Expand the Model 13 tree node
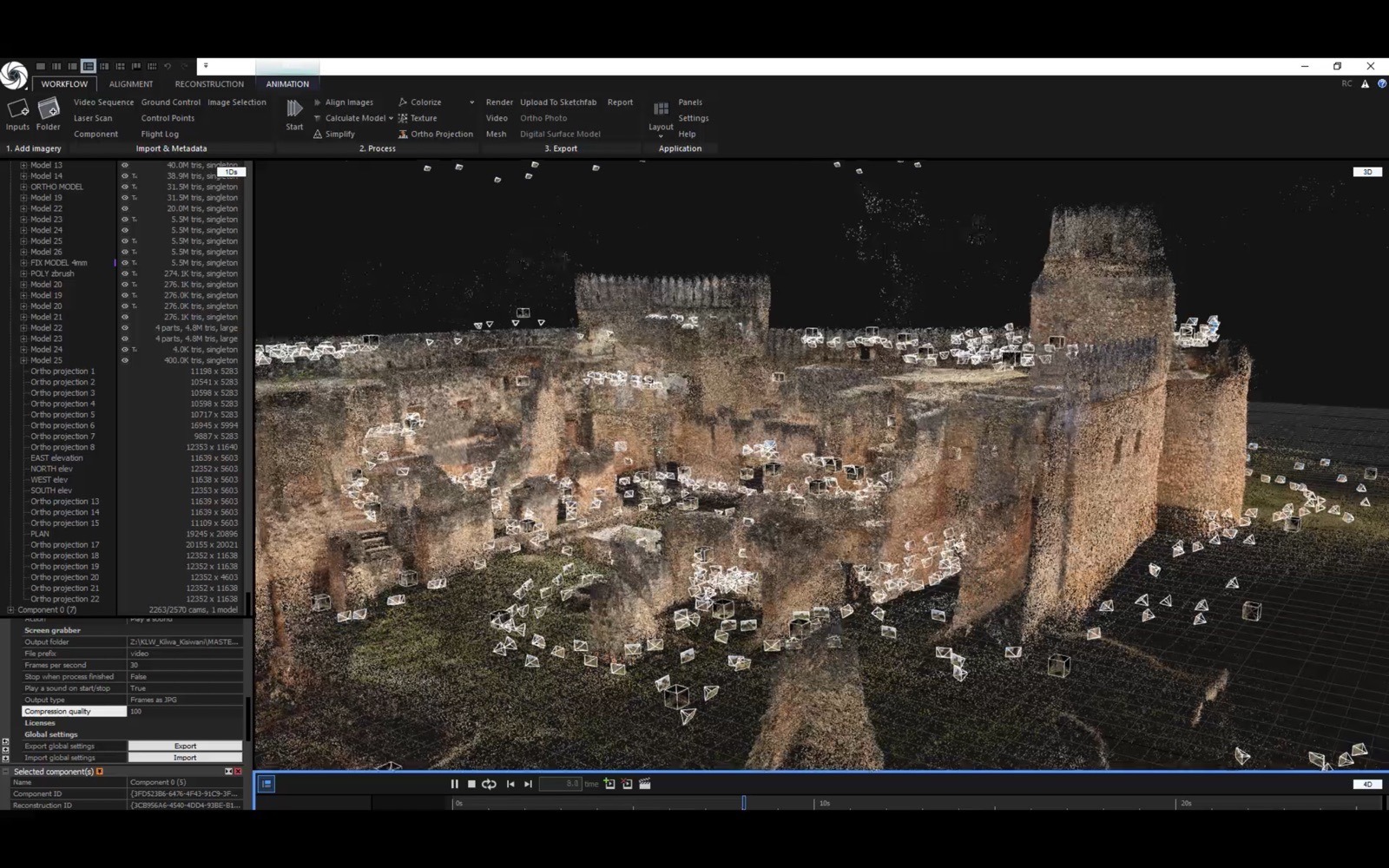 point(23,165)
